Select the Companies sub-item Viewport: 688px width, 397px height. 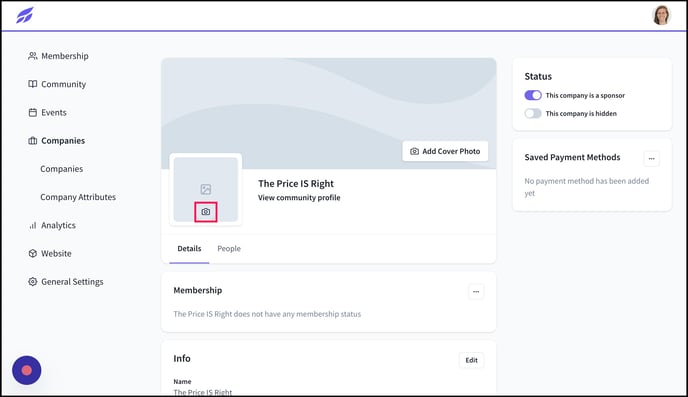pyautogui.click(x=61, y=169)
